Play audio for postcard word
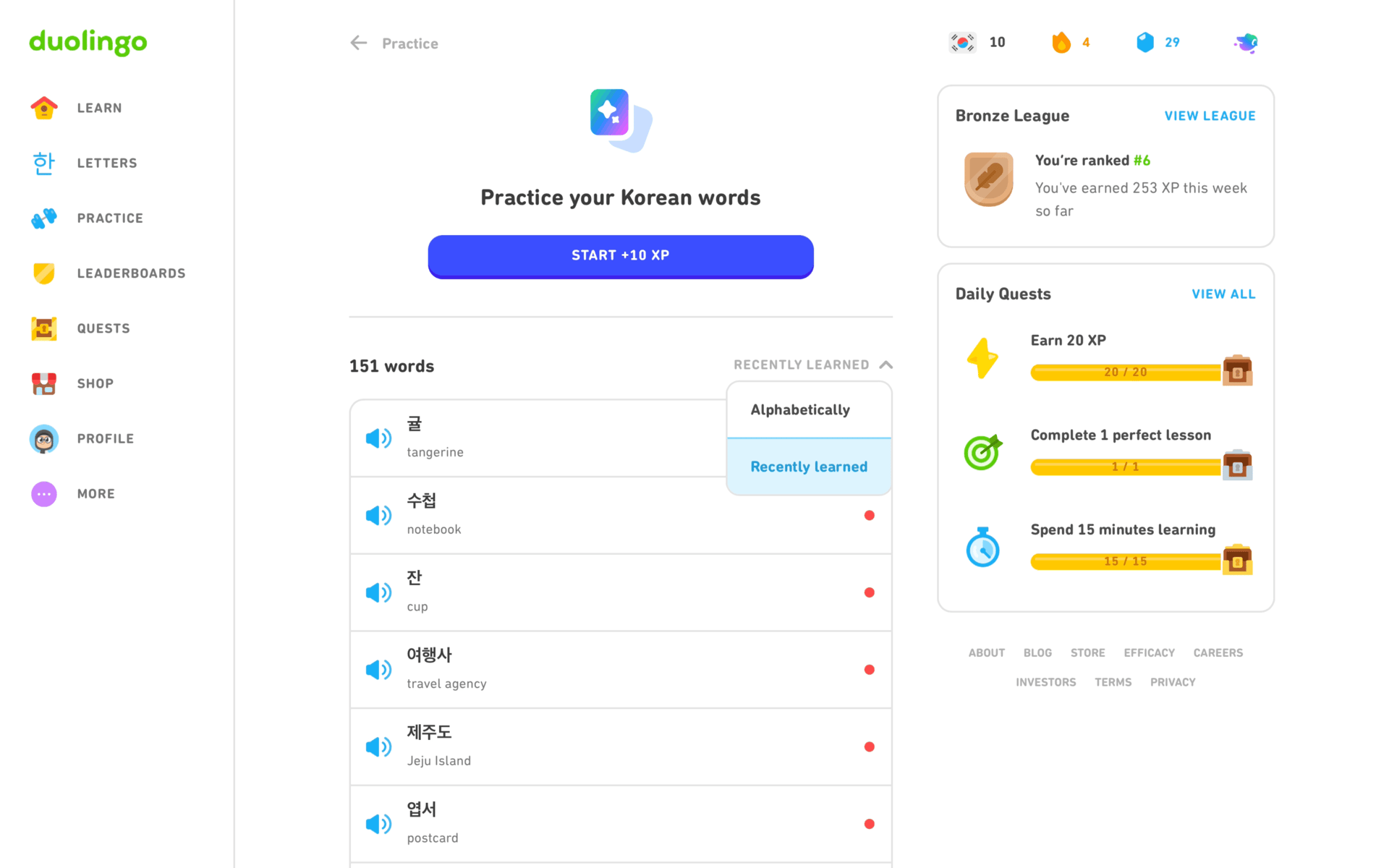This screenshot has width=1389, height=868. coord(378,824)
